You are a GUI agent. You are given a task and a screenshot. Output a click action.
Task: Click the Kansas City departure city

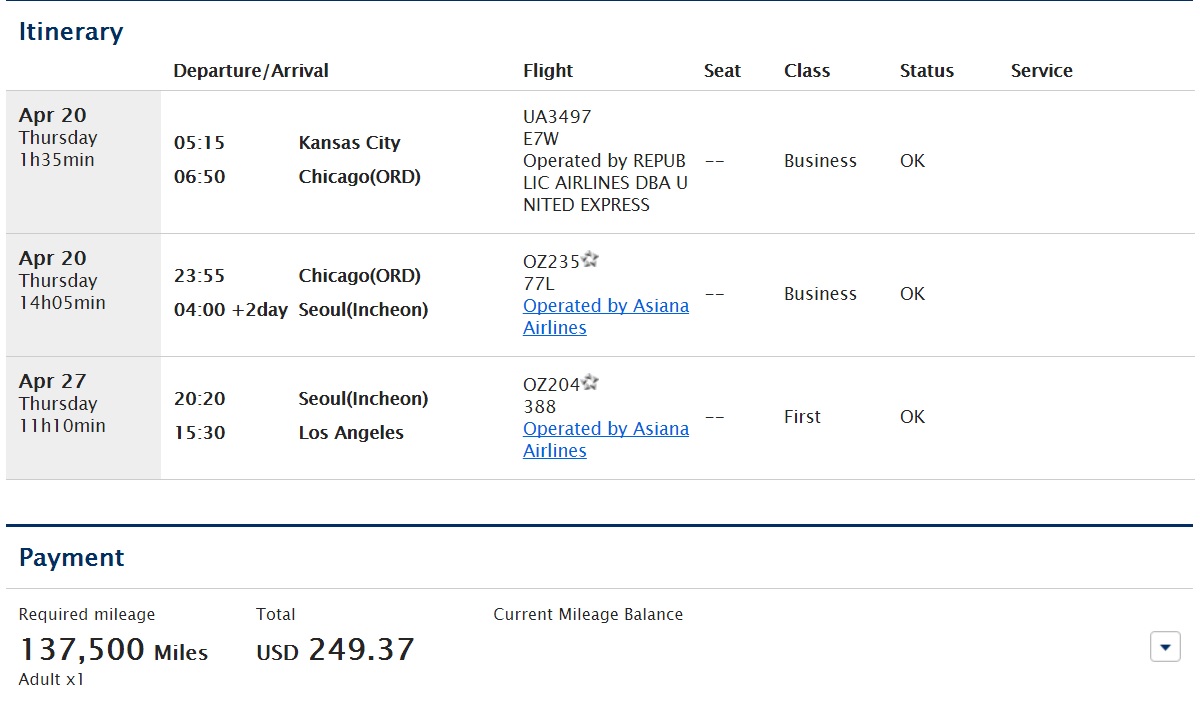[349, 143]
